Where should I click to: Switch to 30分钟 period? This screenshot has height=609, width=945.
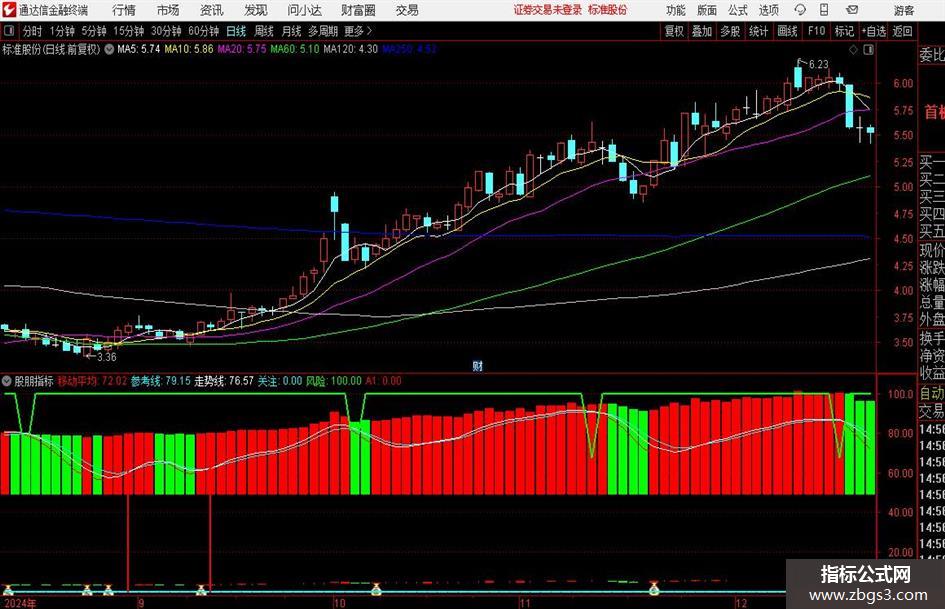tap(166, 31)
